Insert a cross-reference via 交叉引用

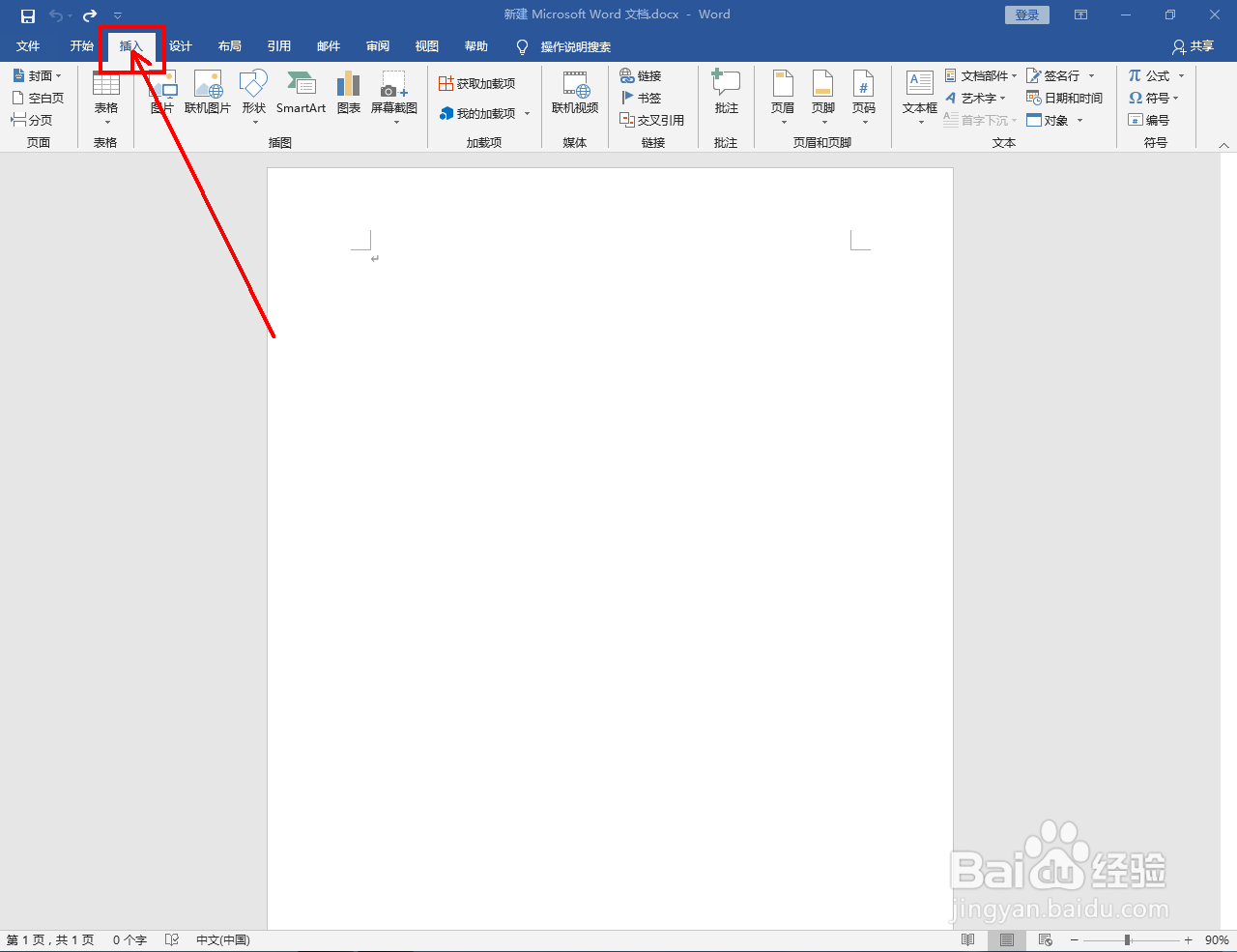pyautogui.click(x=653, y=120)
